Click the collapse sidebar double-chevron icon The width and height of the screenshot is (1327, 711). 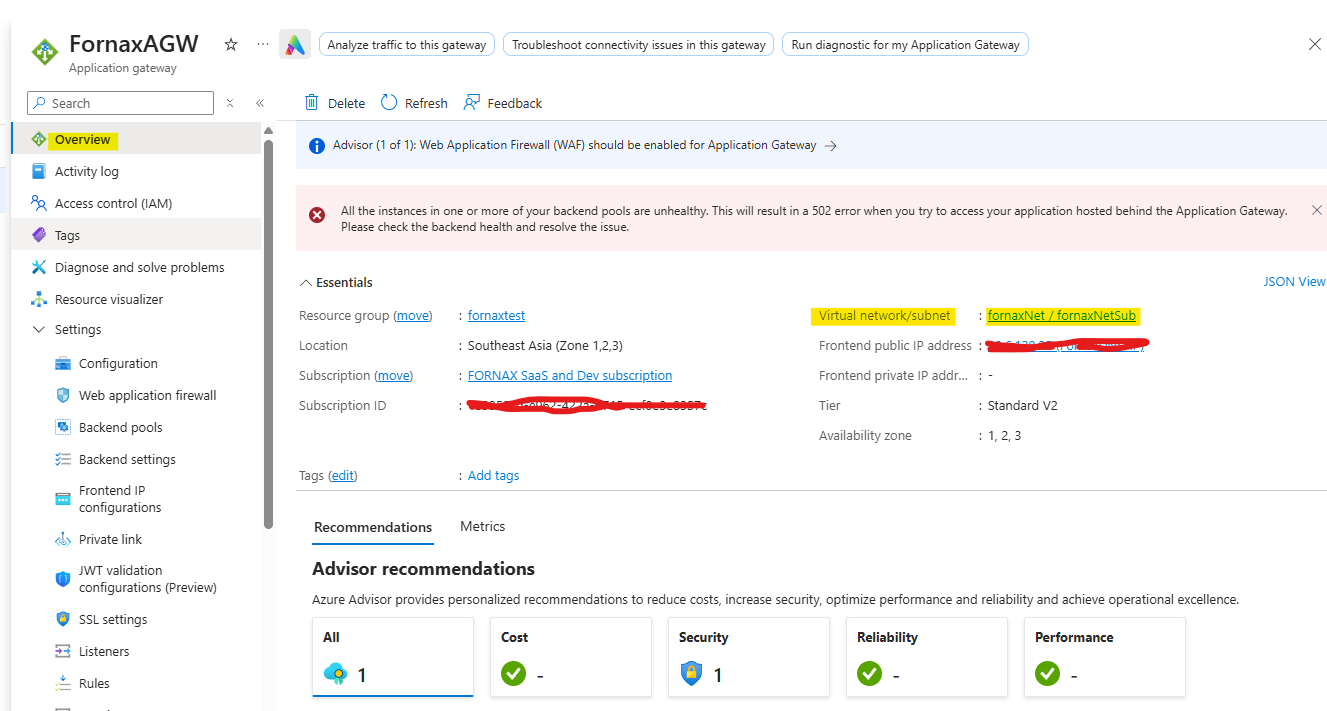pyautogui.click(x=260, y=103)
